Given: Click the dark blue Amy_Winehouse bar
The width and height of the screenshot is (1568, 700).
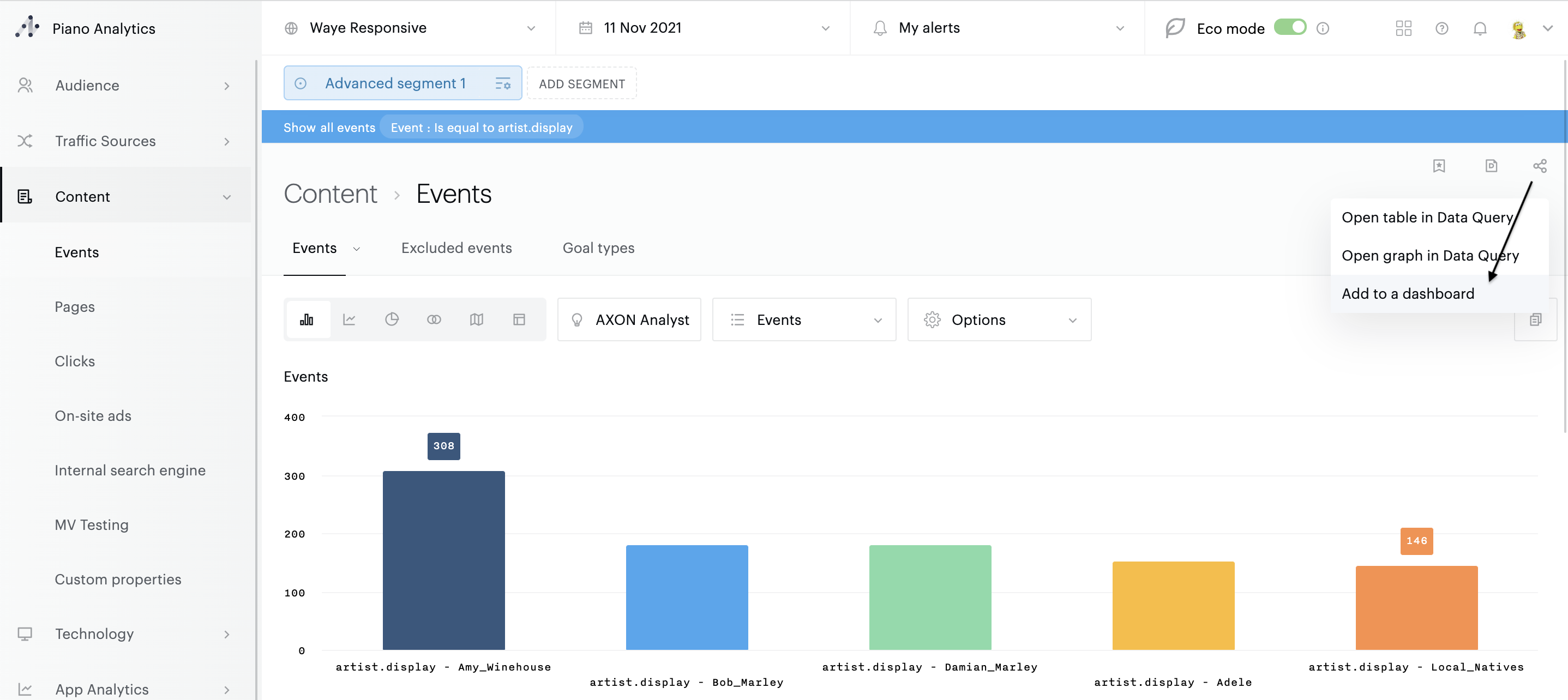Looking at the screenshot, I should coord(443,560).
